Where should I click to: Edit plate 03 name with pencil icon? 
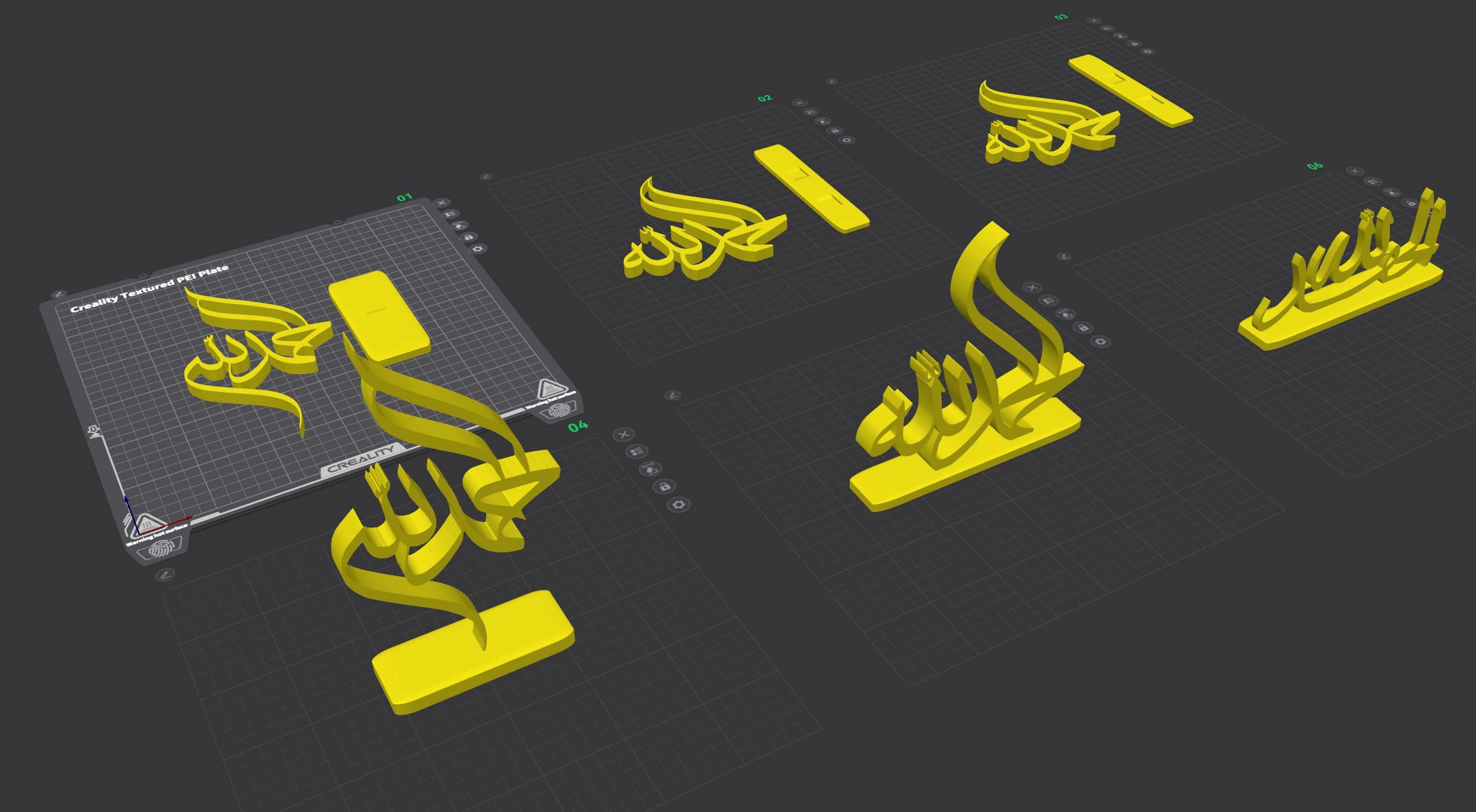tap(832, 81)
